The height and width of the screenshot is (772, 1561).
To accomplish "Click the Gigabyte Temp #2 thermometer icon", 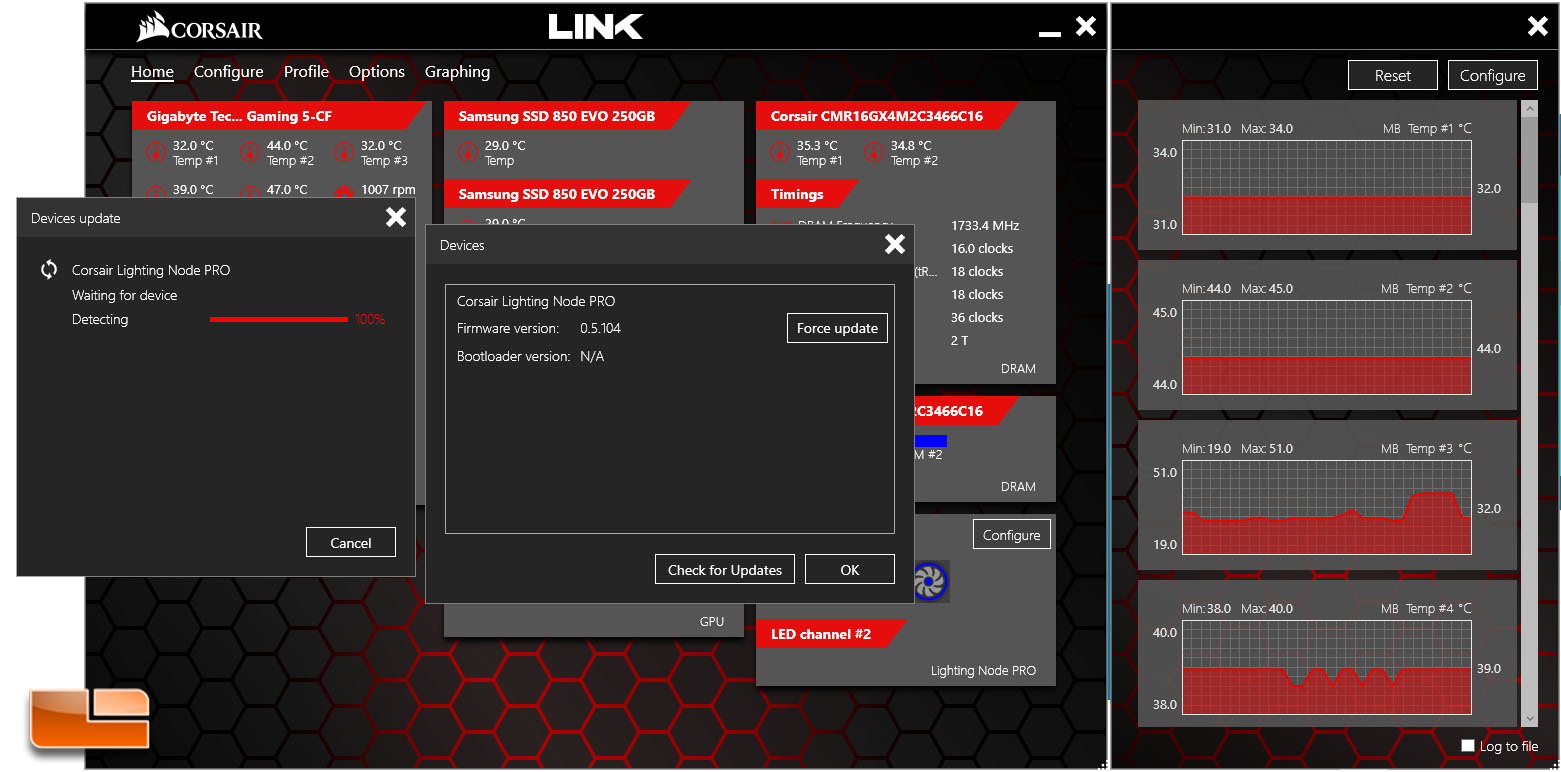I will tap(250, 153).
